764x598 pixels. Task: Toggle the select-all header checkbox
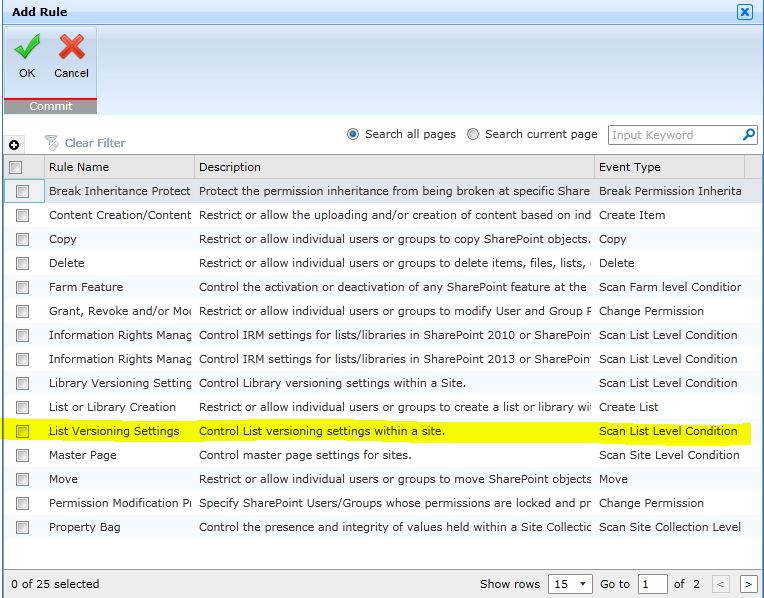(x=16, y=167)
